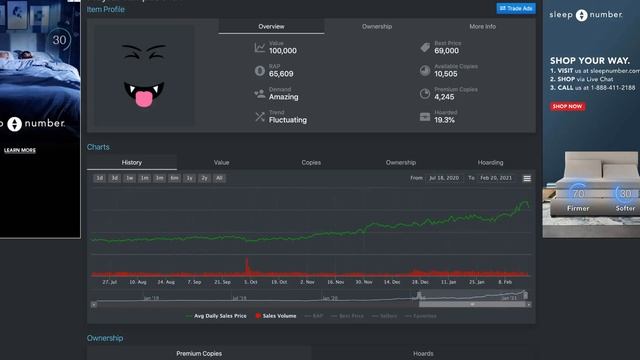
Task: Toggle Avg Daily Sales Price legend series
Action: coord(216,316)
